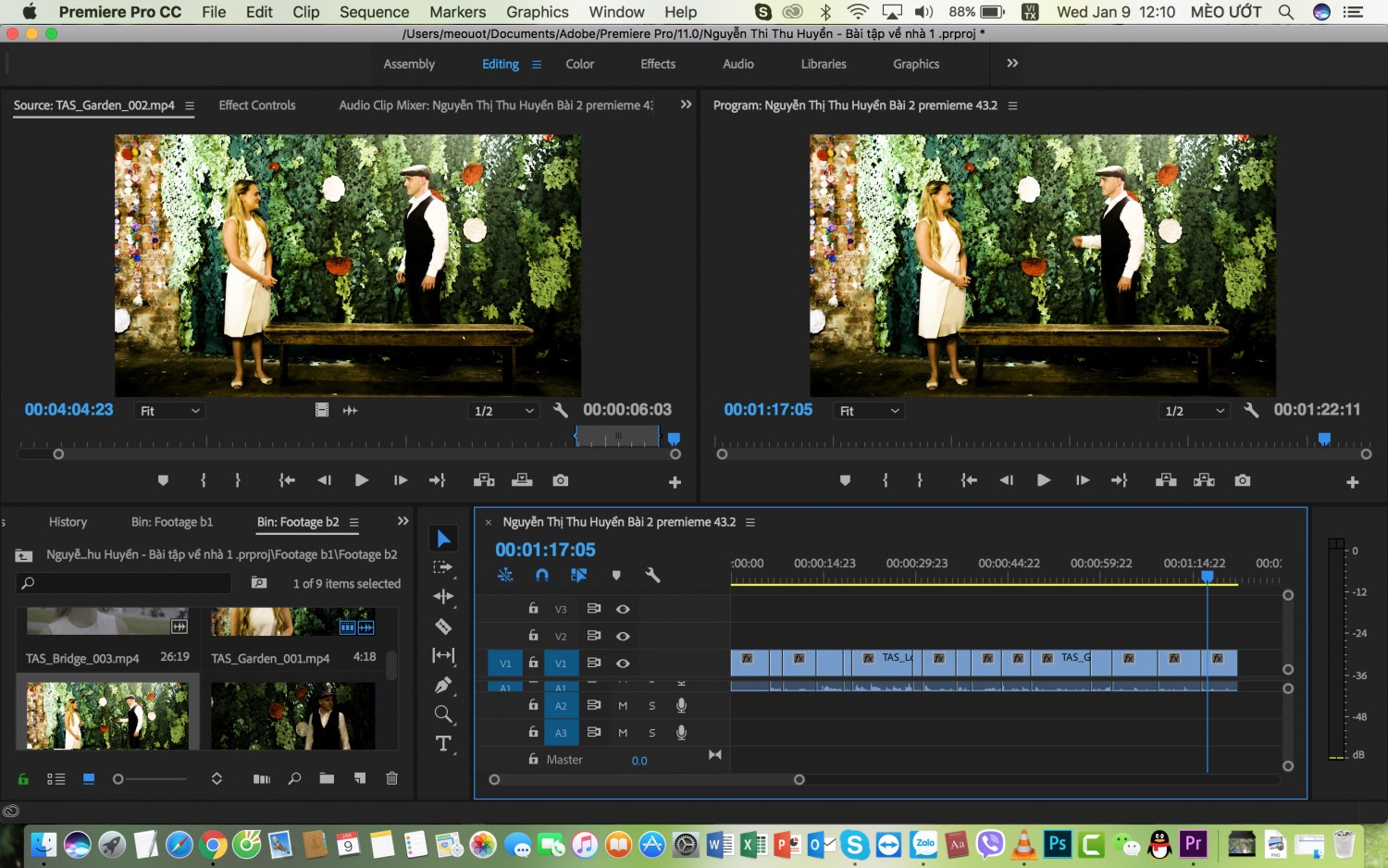Open the Sequence menu
Image resolution: width=1388 pixels, height=868 pixels.
click(x=374, y=12)
